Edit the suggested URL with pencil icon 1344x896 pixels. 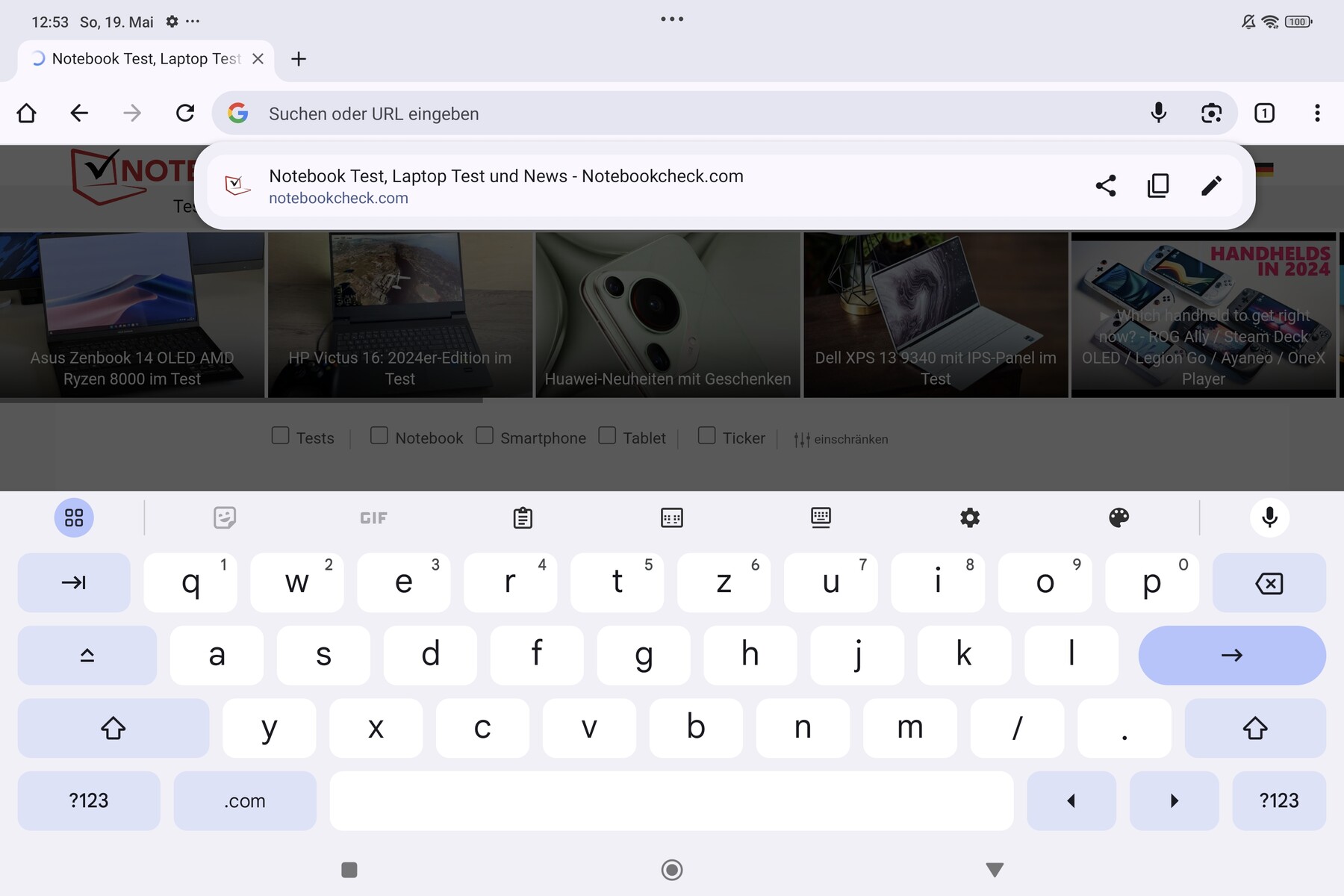click(1211, 185)
